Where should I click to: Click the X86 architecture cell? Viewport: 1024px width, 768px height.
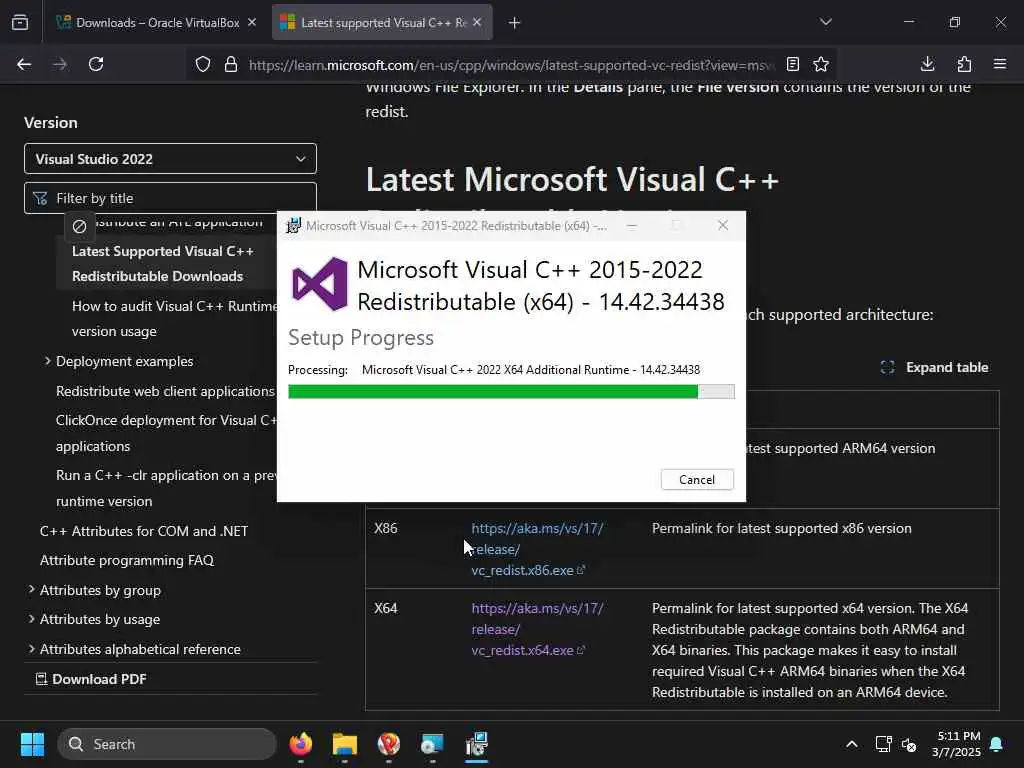point(386,528)
